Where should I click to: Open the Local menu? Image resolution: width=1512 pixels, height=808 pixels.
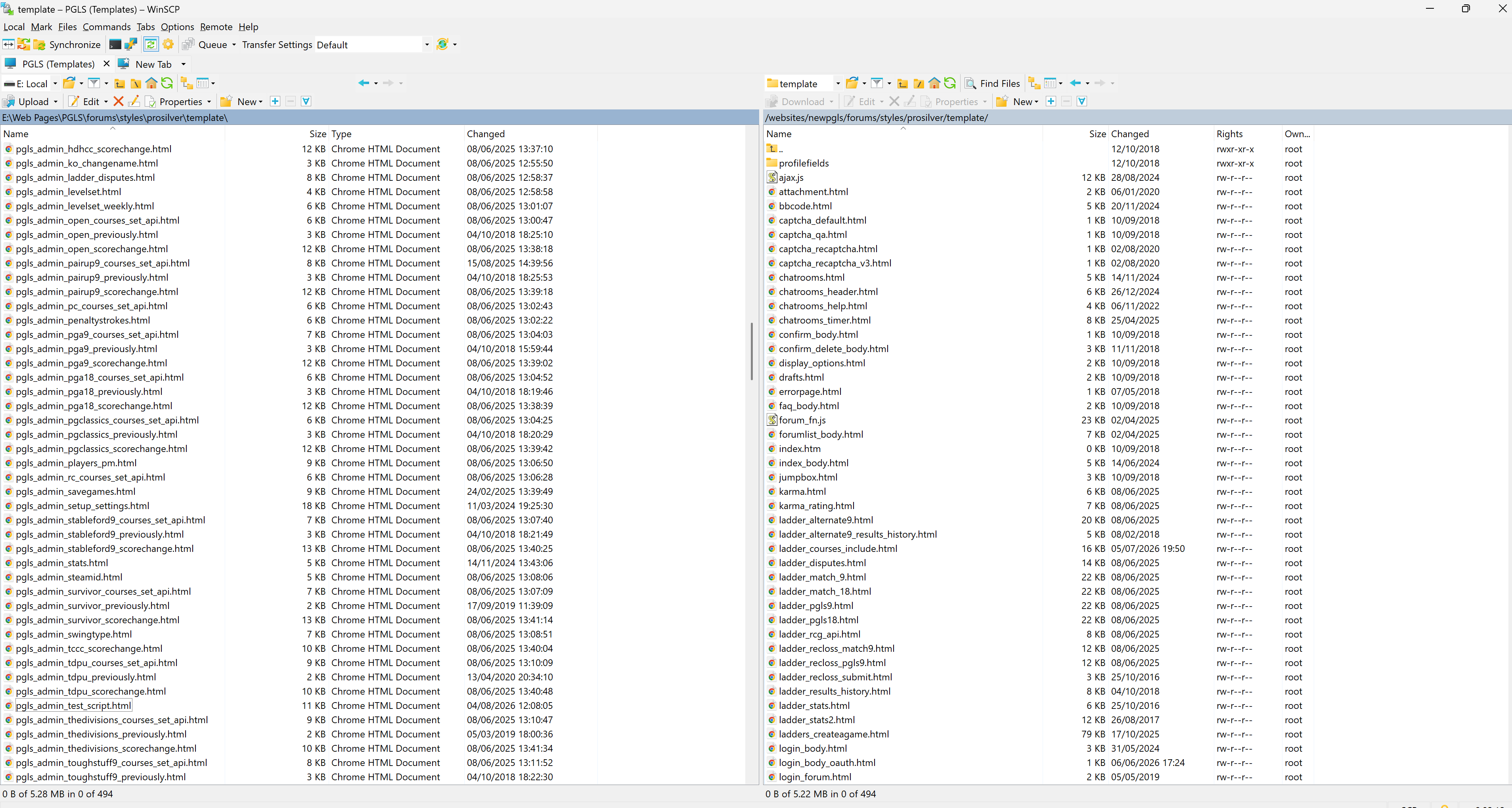point(13,27)
